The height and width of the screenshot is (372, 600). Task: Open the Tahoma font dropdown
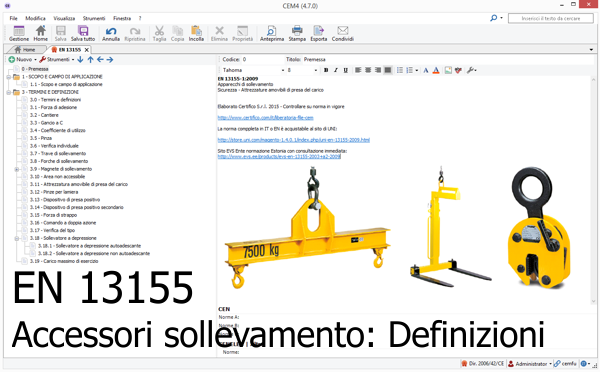tap(253, 70)
